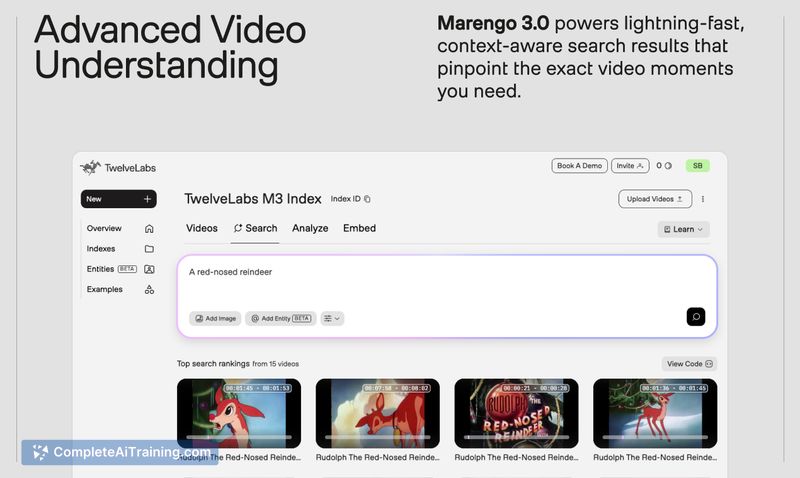Click the Book A Demo button
Viewport: 800px width, 478px height.
click(579, 166)
